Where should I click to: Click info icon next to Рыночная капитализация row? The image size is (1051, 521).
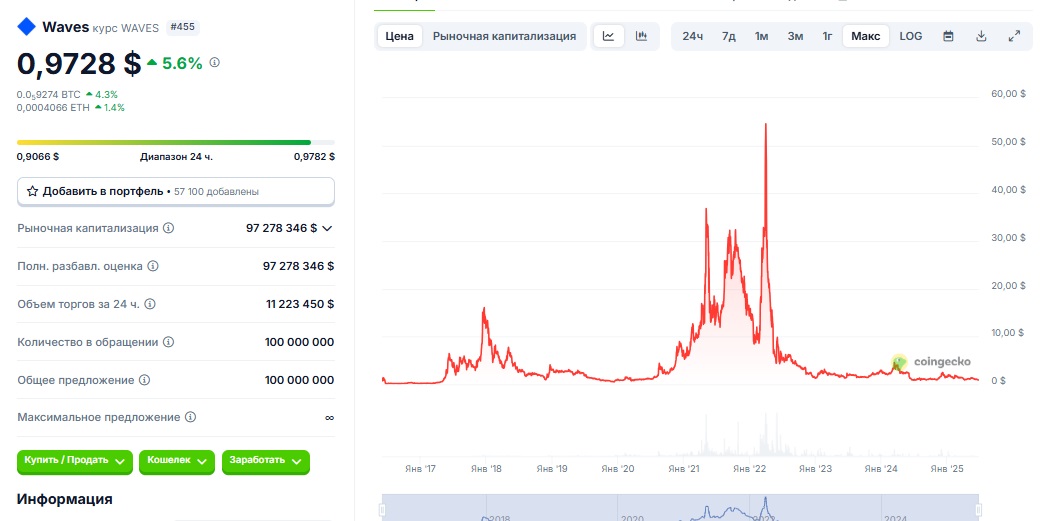pos(168,228)
